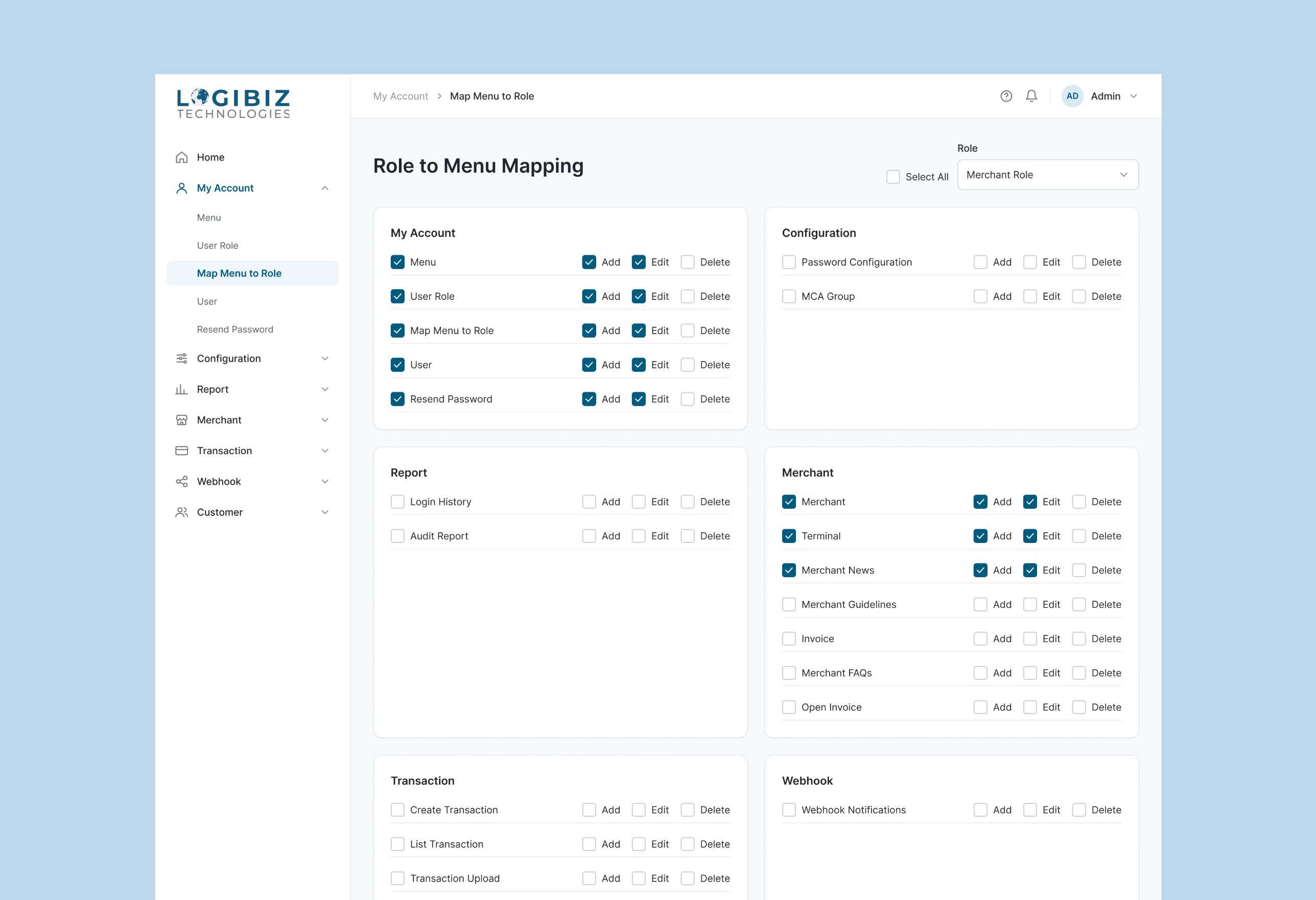This screenshot has height=900, width=1316.
Task: Click the AD avatar badge
Action: click(1072, 96)
